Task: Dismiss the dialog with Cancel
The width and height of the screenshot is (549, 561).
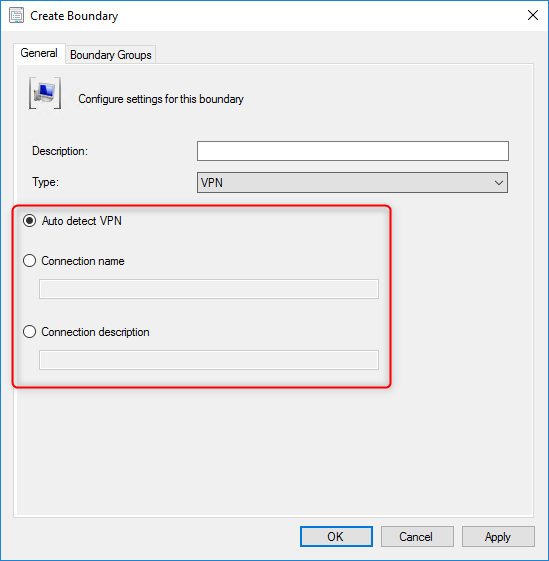Action: point(417,536)
